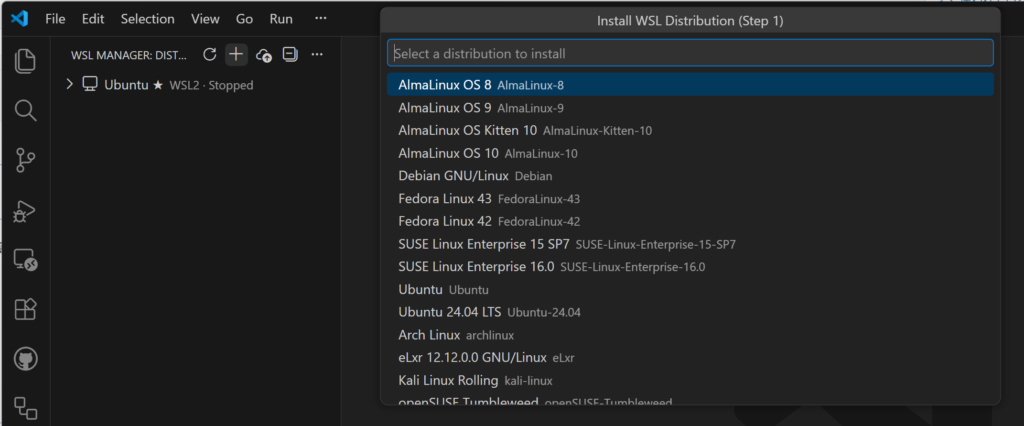The image size is (1024, 426).
Task: Open the overflow menu in the menu bar
Action: [x=320, y=19]
